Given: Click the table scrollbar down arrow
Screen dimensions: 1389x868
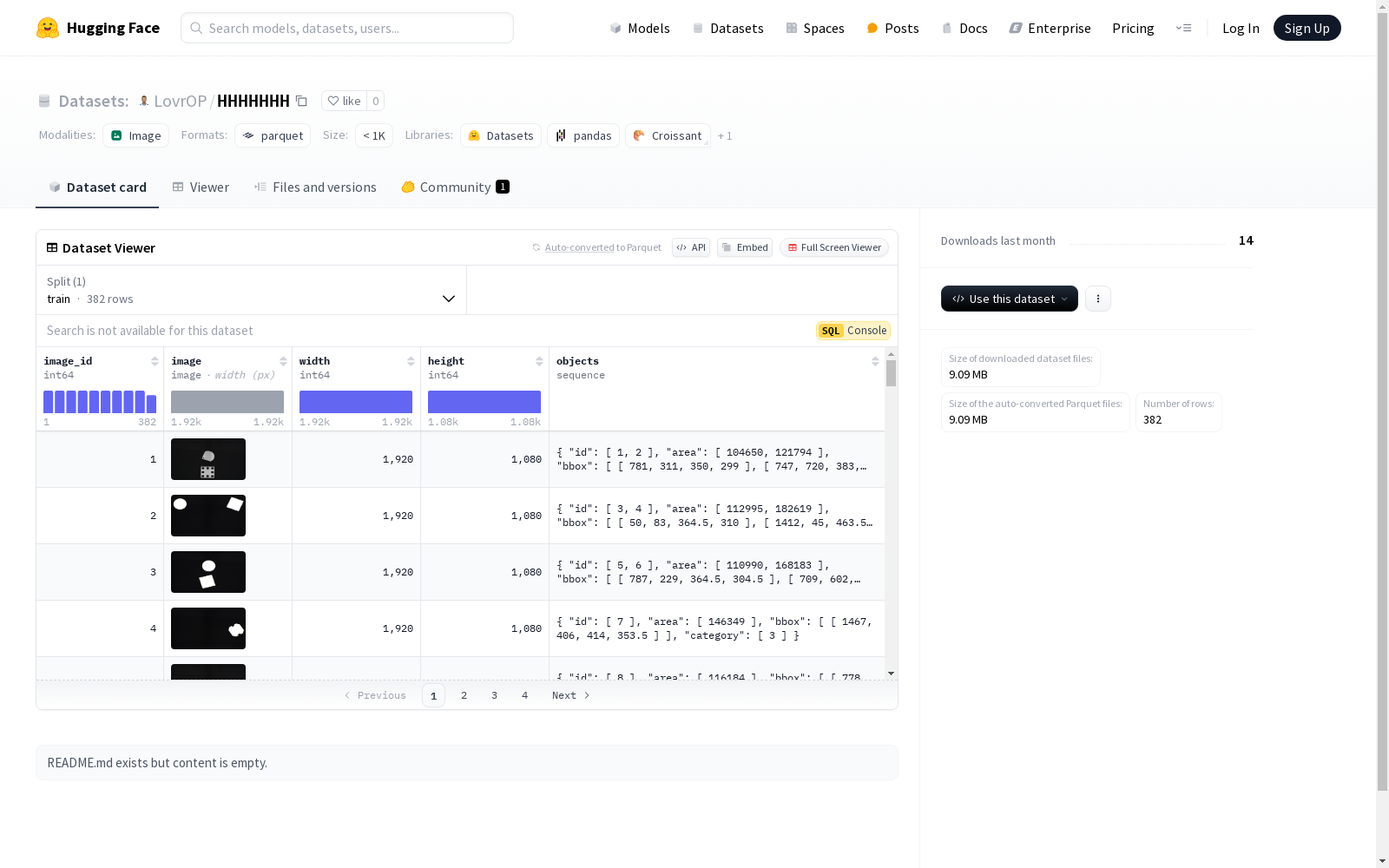Looking at the screenshot, I should (x=891, y=674).
